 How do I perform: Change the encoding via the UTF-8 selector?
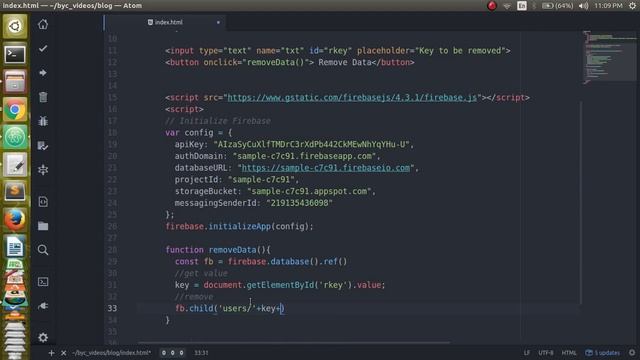(546, 353)
